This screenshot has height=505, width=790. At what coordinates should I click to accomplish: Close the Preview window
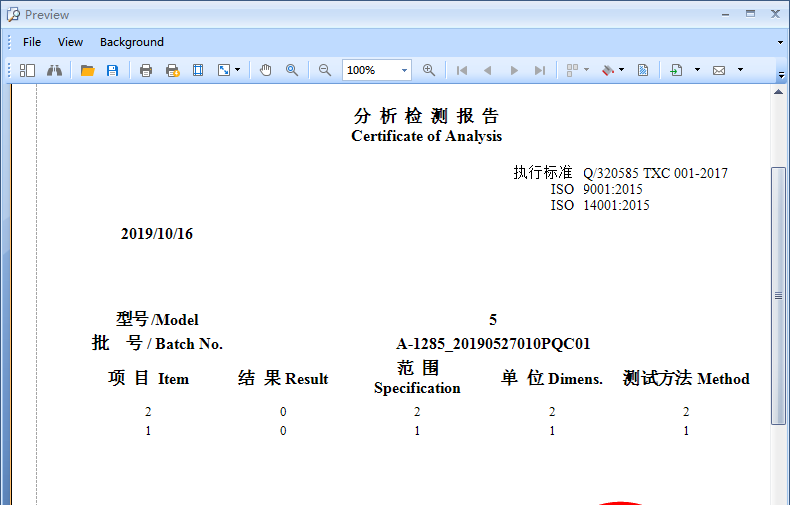[775, 14]
